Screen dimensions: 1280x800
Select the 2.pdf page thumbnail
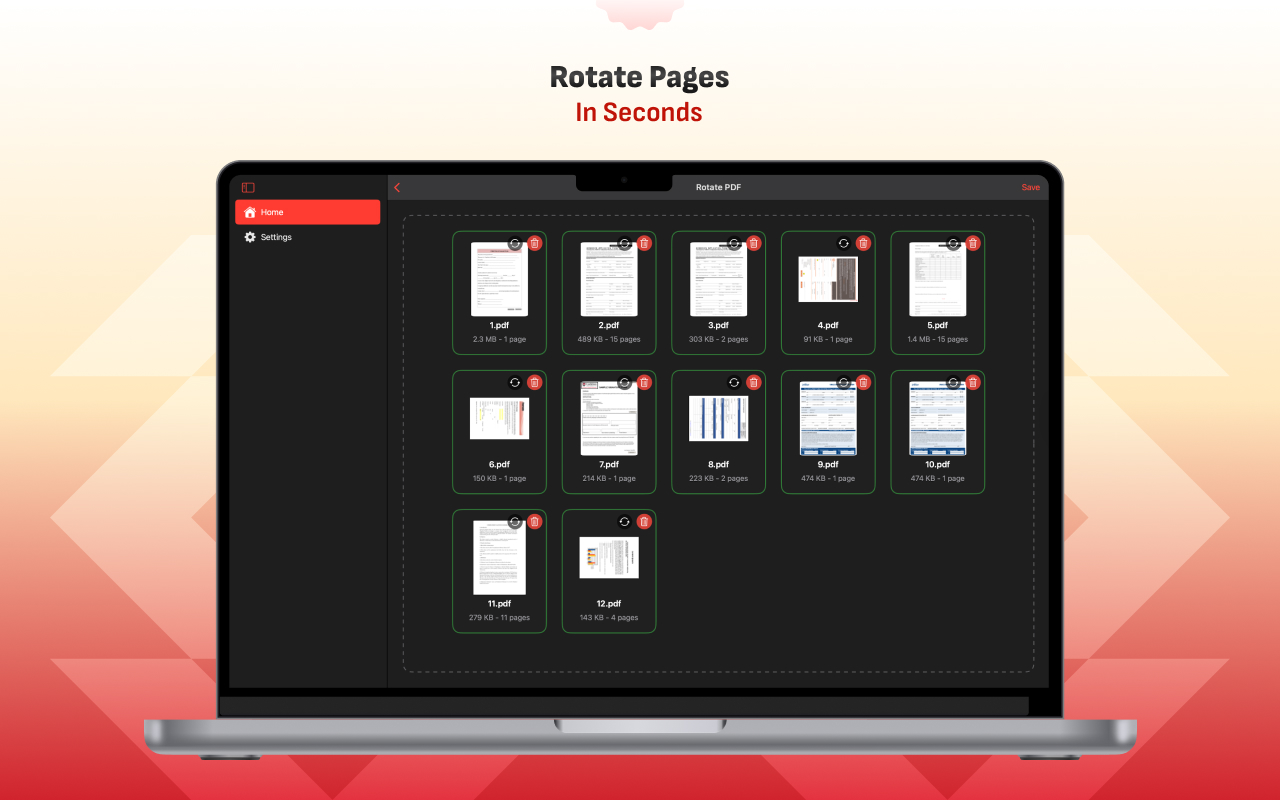click(x=609, y=279)
